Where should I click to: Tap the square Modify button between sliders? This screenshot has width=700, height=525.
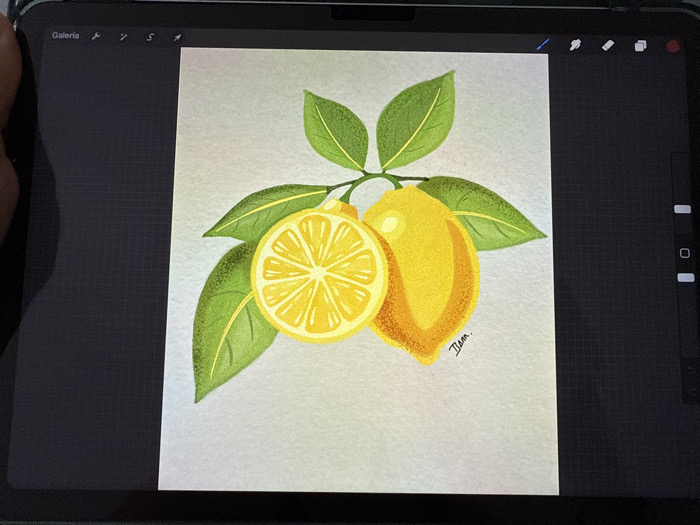(x=684, y=253)
